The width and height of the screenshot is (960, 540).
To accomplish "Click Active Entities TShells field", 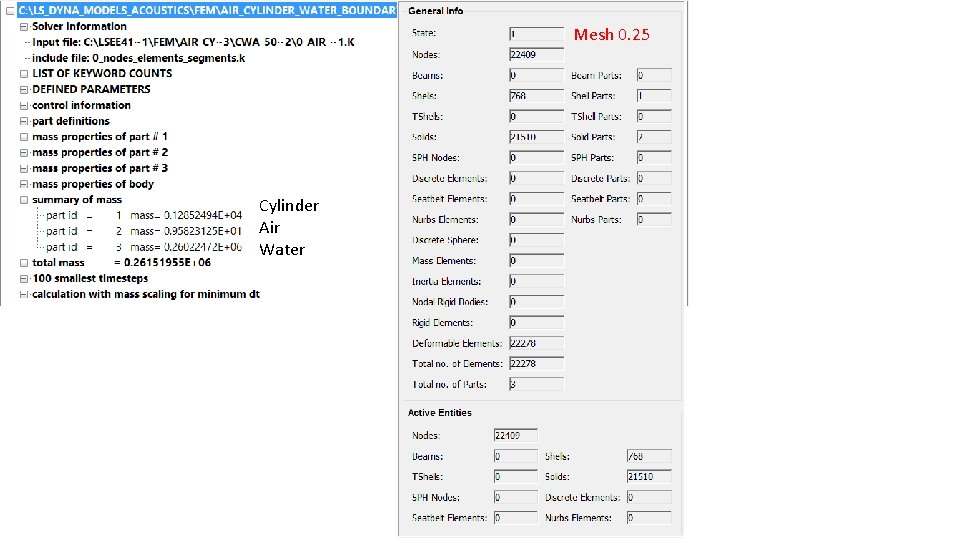I will click(x=516, y=476).
